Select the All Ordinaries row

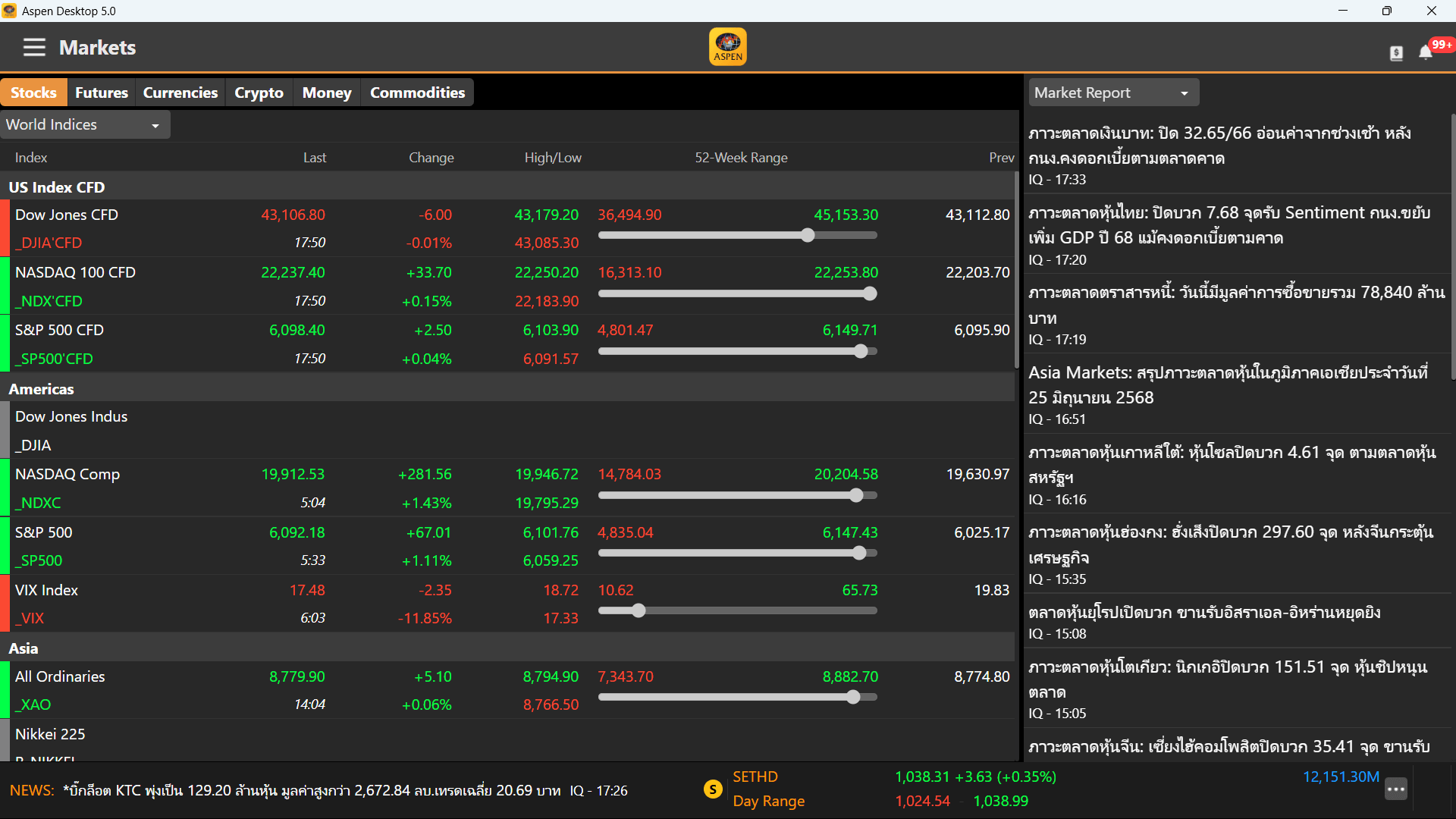tap(507, 690)
